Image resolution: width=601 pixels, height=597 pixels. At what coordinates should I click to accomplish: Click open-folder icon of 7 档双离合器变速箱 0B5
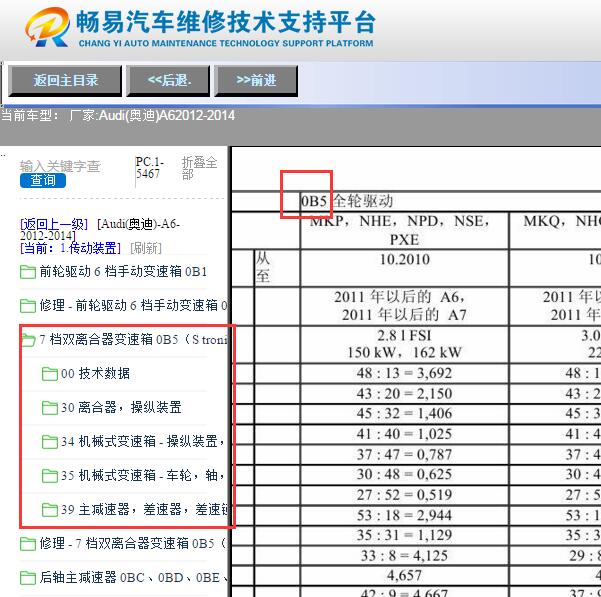(x=29, y=340)
